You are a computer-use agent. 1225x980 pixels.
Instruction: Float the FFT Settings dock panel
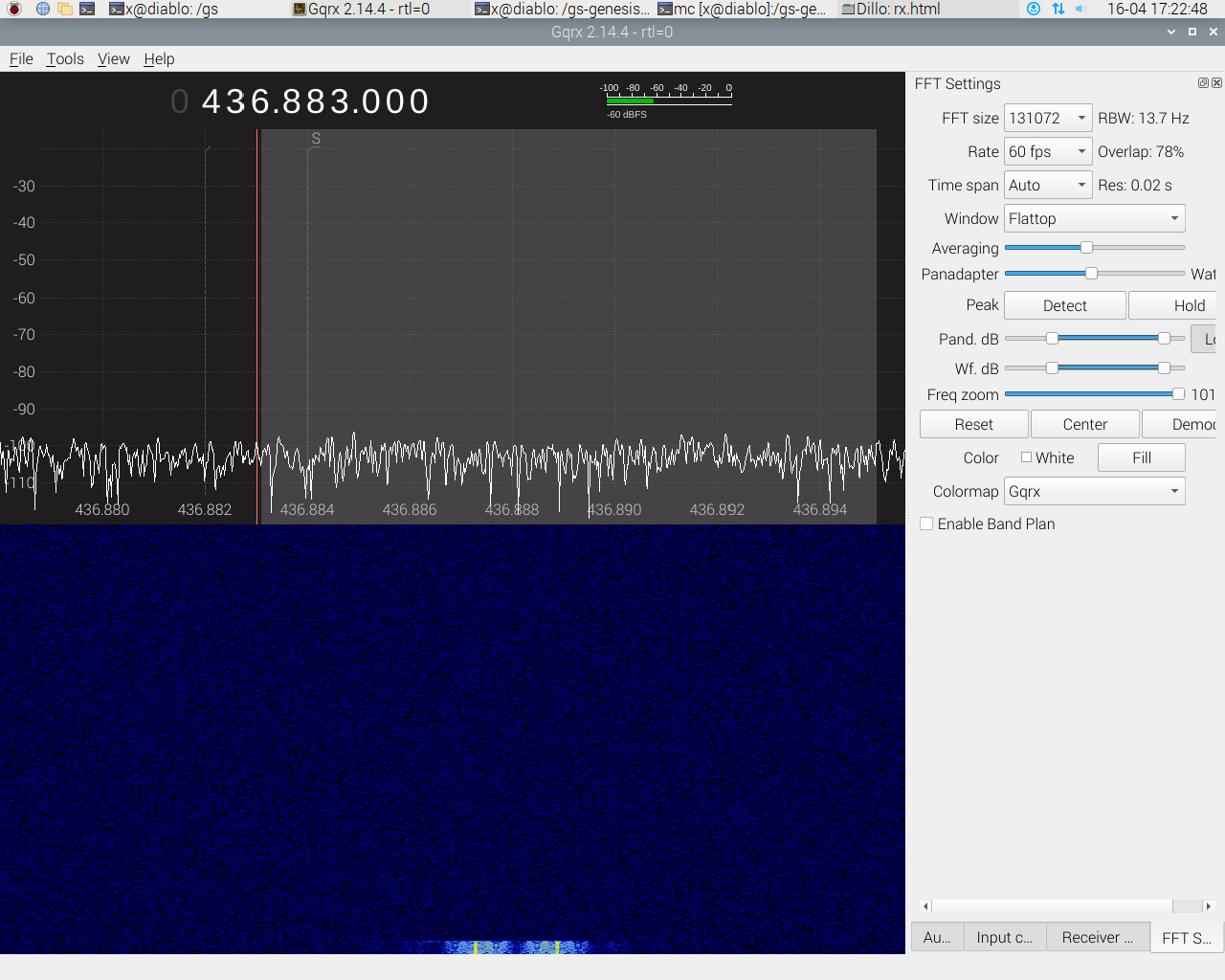click(1203, 83)
